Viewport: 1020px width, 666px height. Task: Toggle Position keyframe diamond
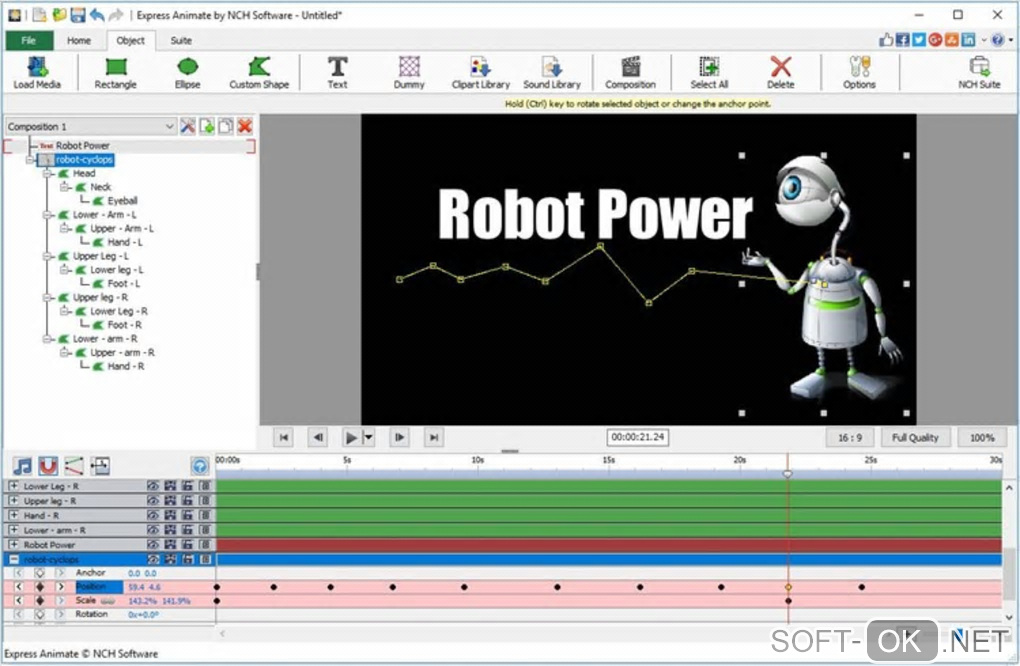click(40, 587)
